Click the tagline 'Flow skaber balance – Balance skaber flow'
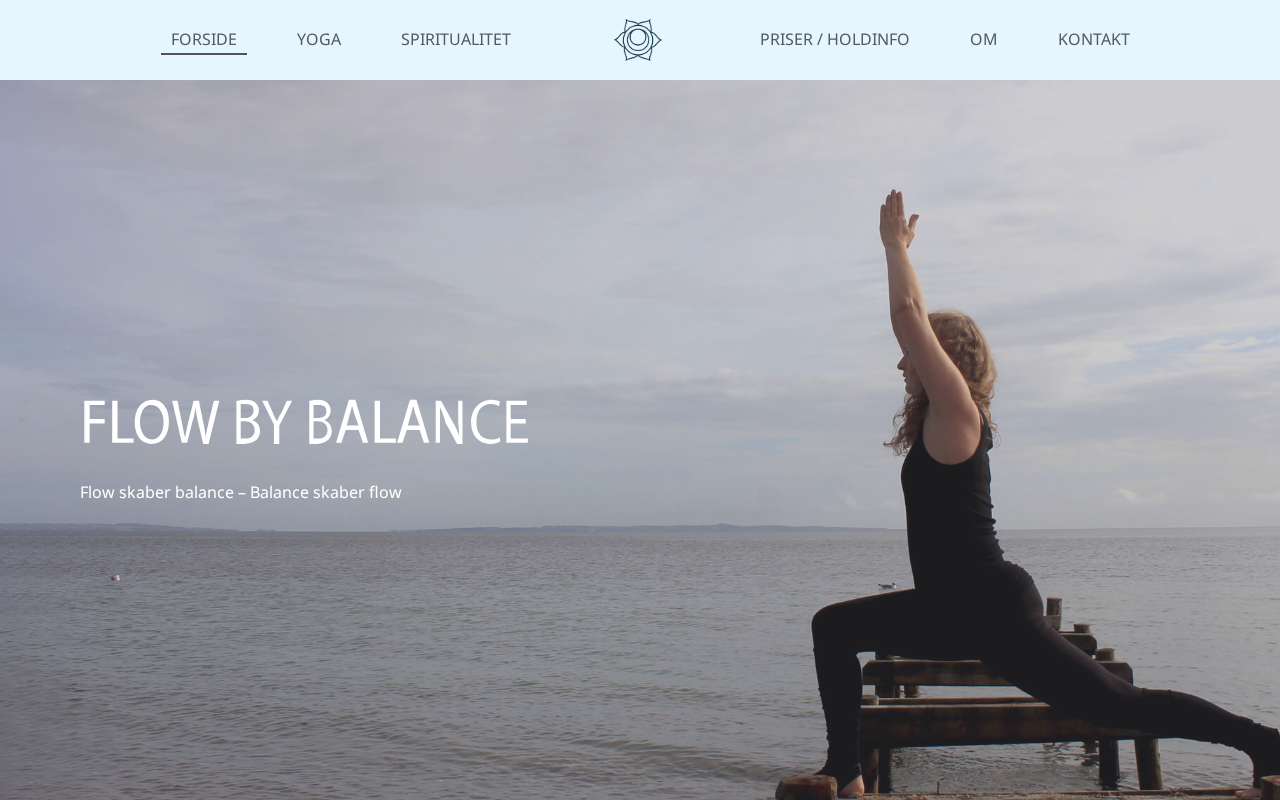Image resolution: width=1280 pixels, height=800 pixels. coord(241,492)
